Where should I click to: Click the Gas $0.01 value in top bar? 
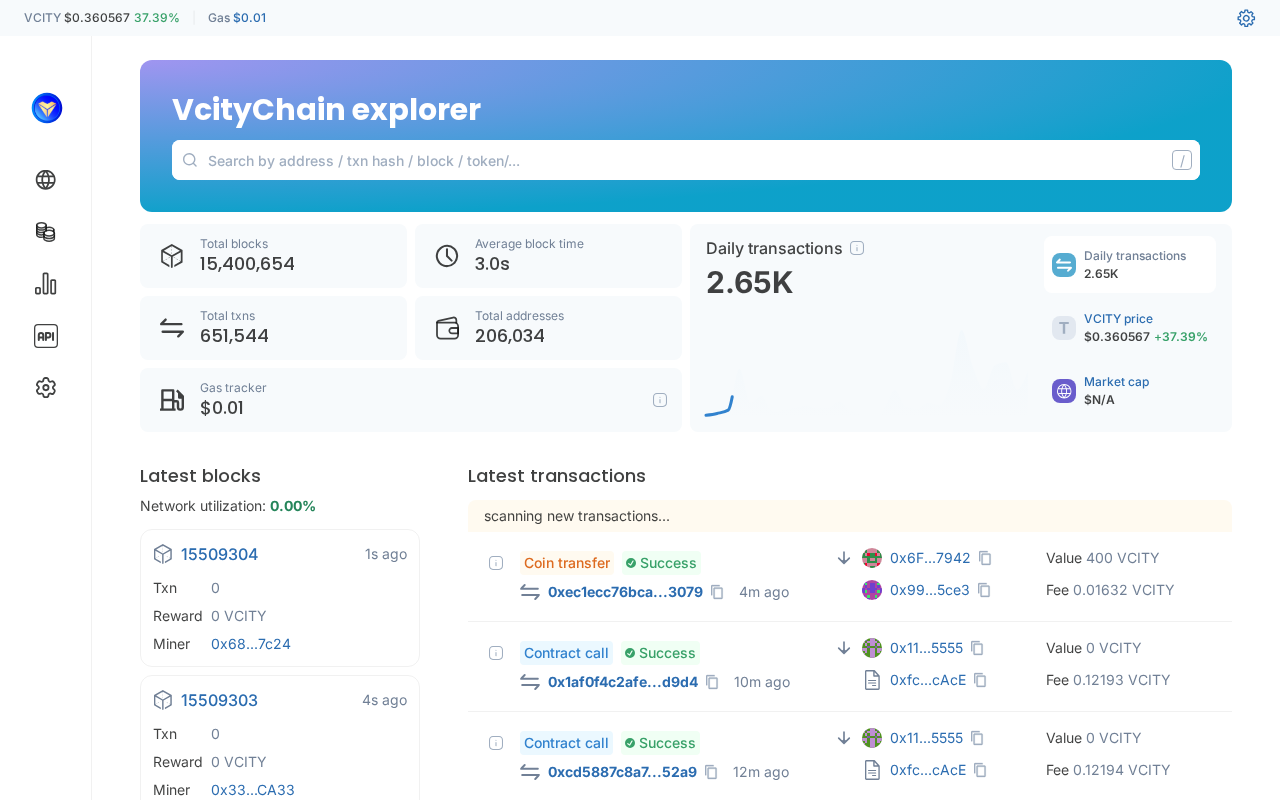pyautogui.click(x=250, y=18)
